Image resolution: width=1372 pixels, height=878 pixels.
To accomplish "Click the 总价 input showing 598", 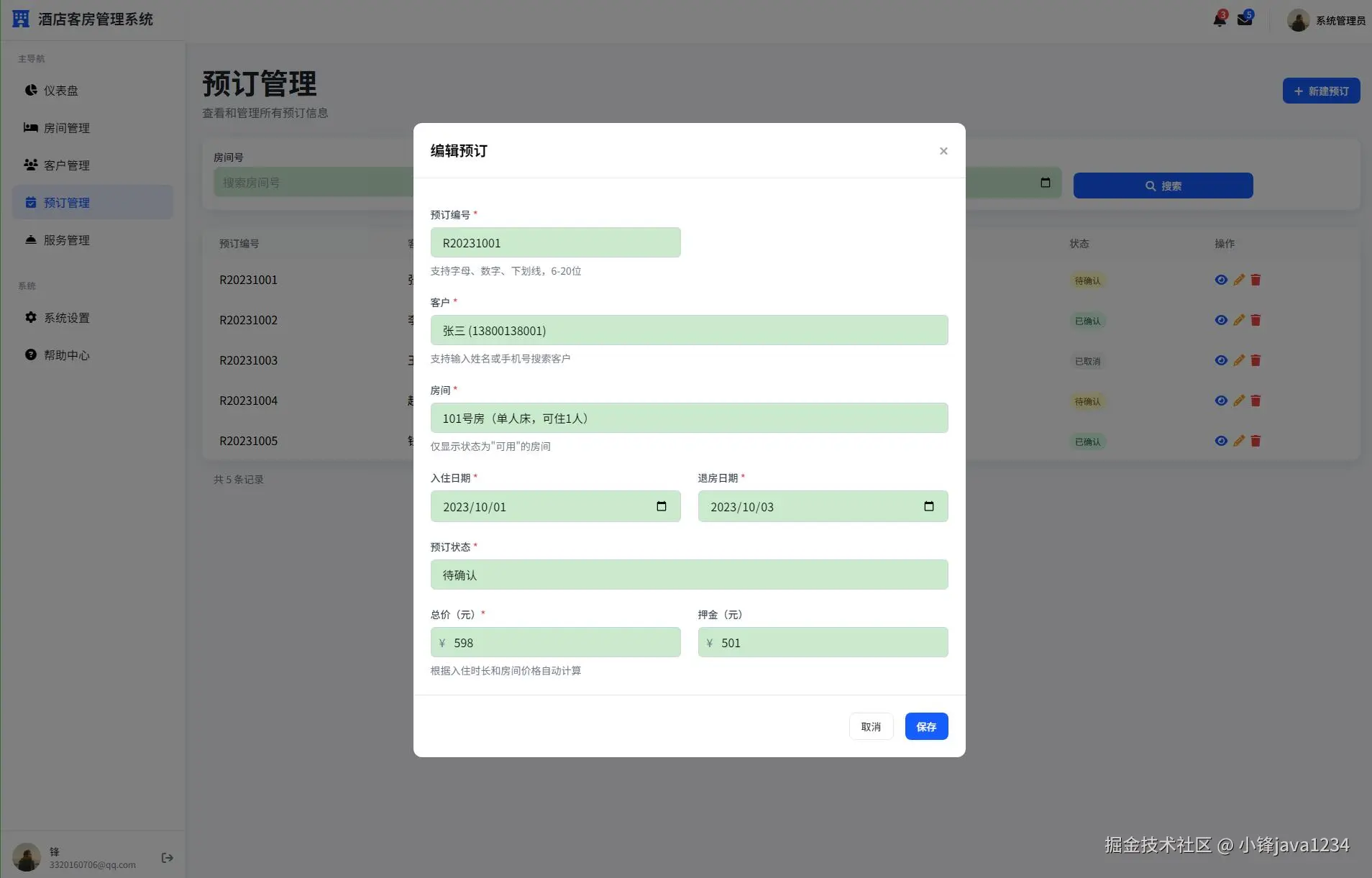I will tap(555, 642).
